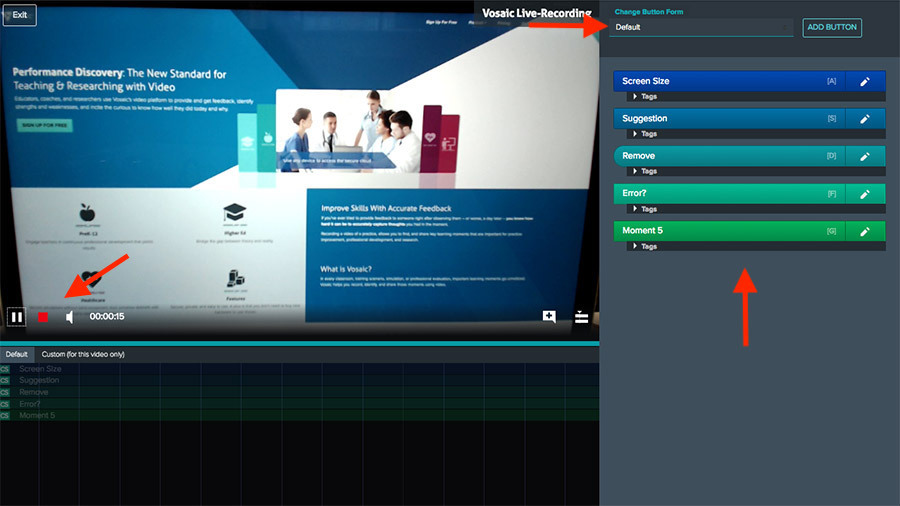Open the Change Button Form dropdown

point(701,27)
